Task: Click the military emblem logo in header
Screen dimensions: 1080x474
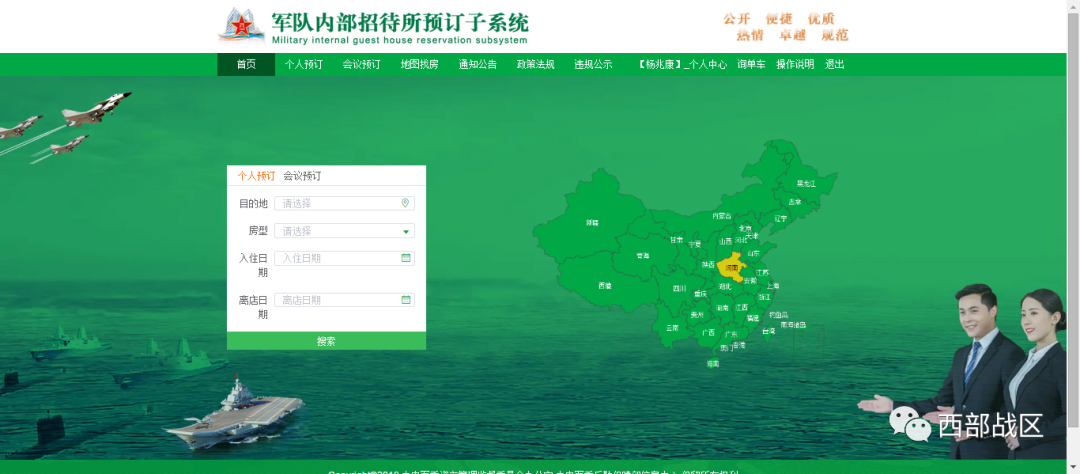Action: point(239,25)
